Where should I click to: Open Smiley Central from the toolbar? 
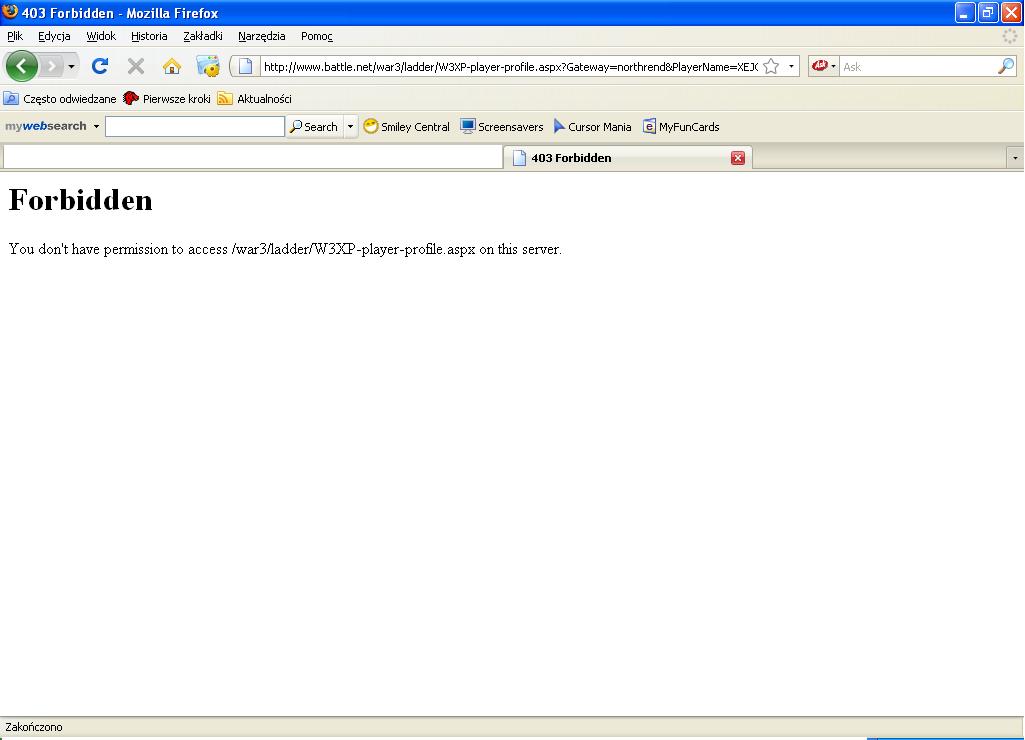(x=406, y=127)
